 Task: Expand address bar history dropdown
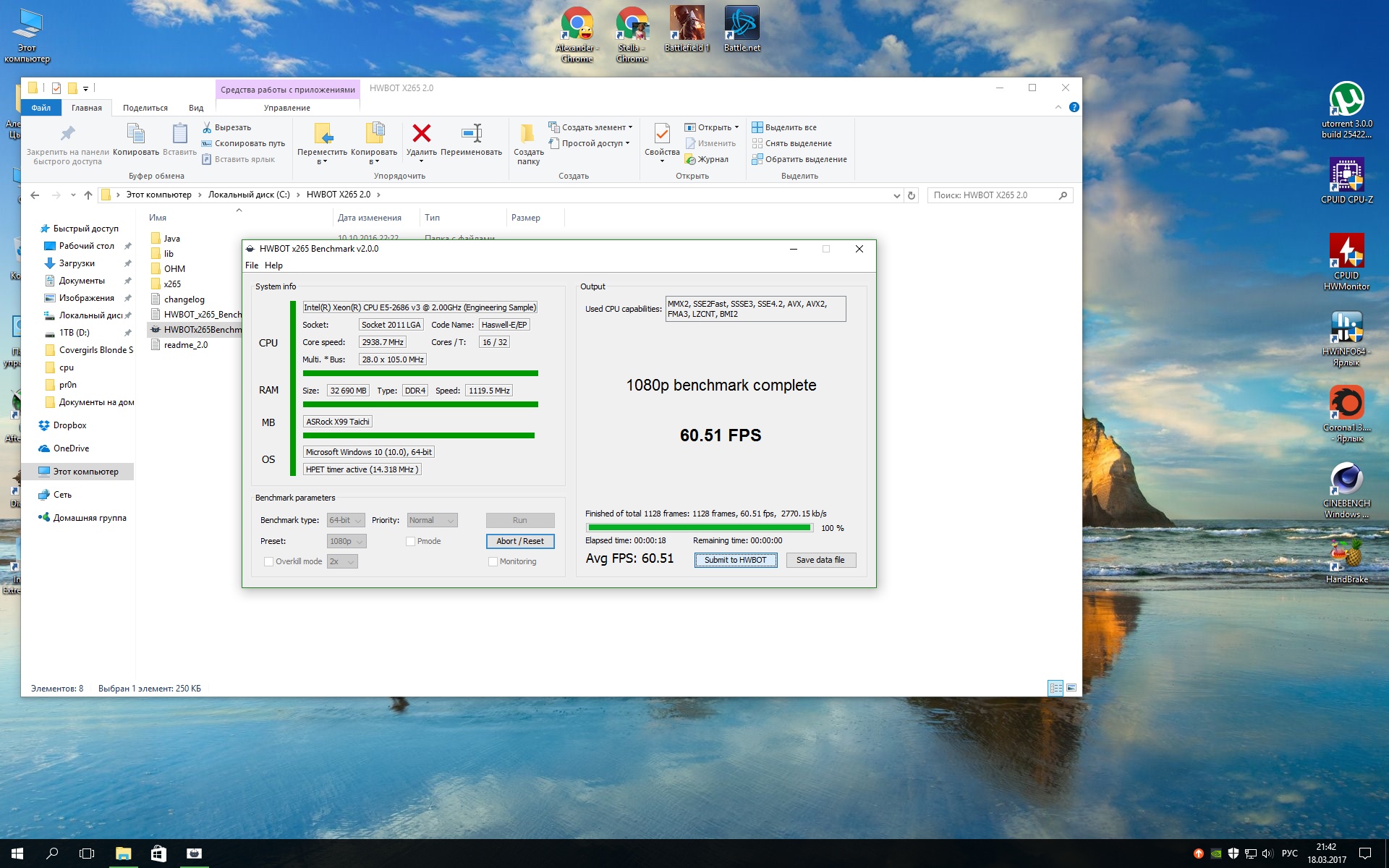(x=896, y=195)
